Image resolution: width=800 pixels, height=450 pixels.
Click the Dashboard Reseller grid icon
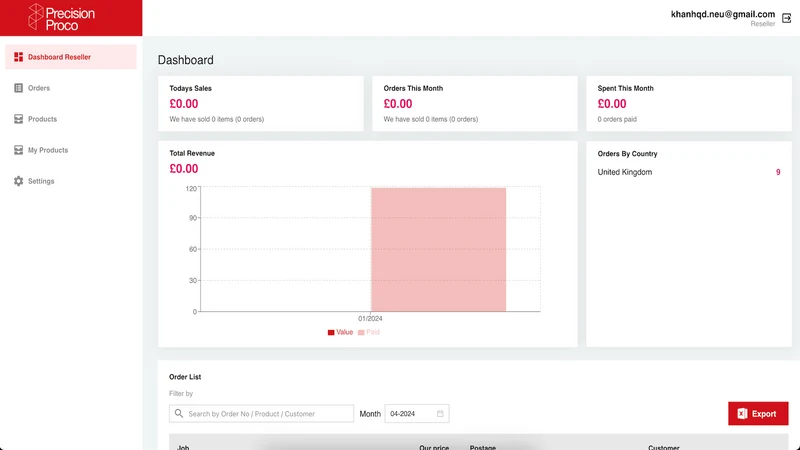pyautogui.click(x=18, y=57)
